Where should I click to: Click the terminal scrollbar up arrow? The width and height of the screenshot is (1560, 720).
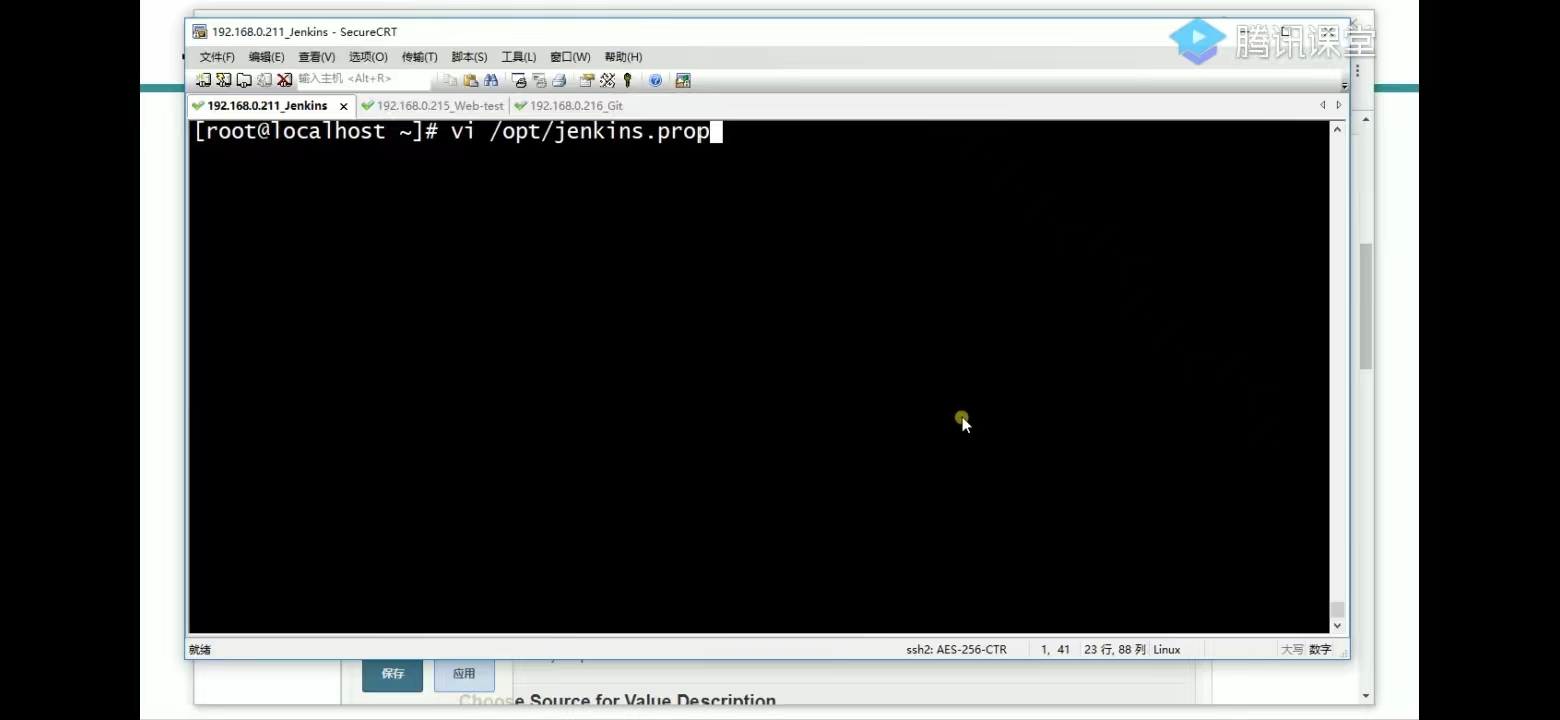(x=1338, y=130)
